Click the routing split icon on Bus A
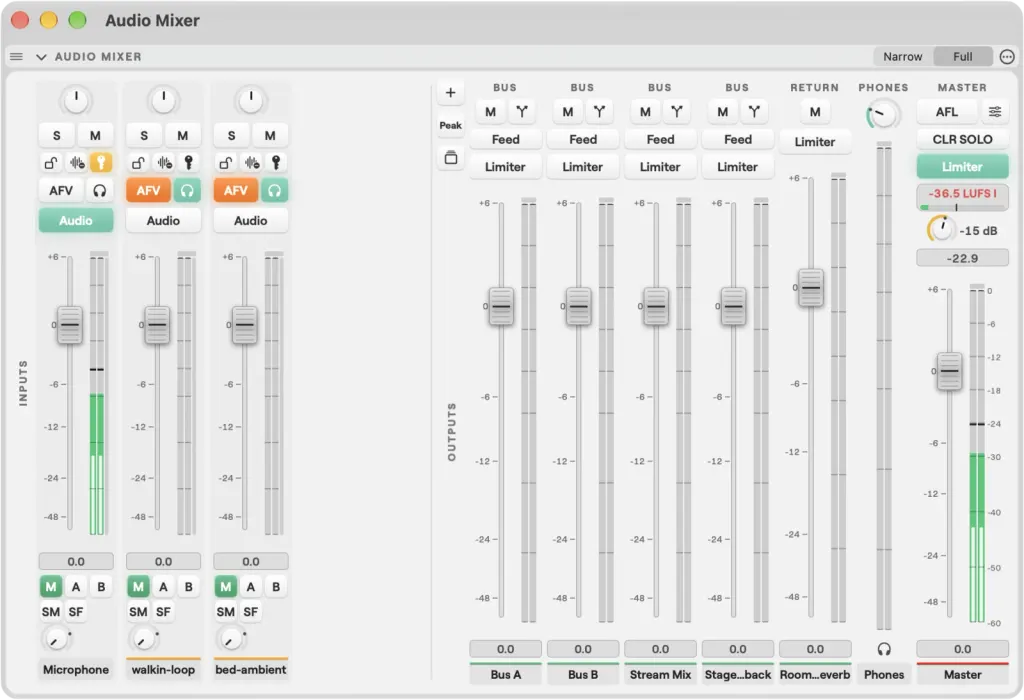The width and height of the screenshot is (1024, 700). click(x=522, y=112)
